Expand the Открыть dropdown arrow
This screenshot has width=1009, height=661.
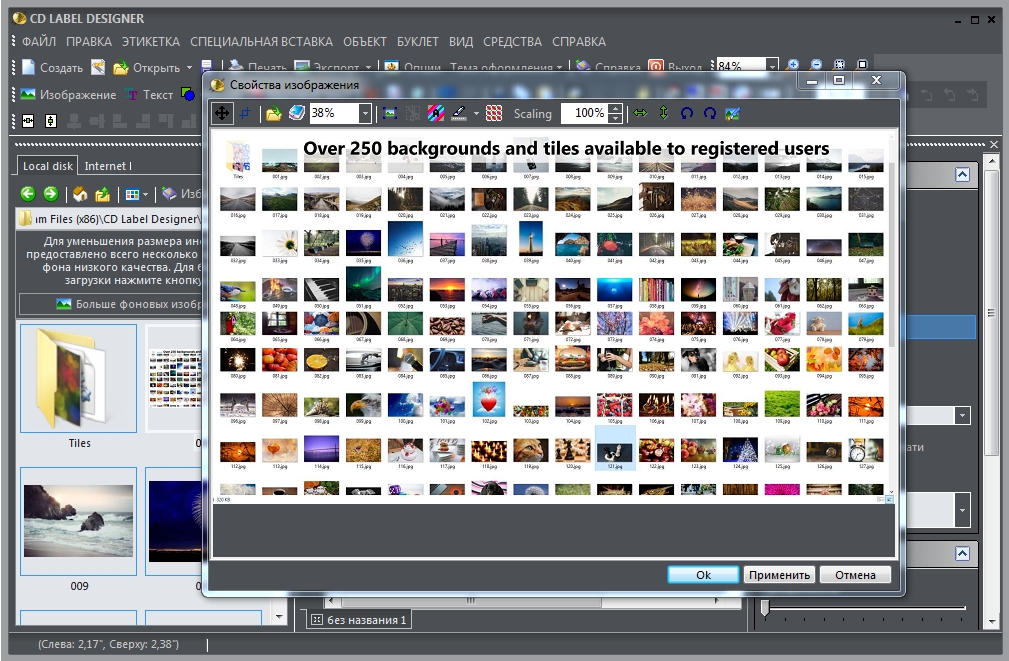click(189, 68)
